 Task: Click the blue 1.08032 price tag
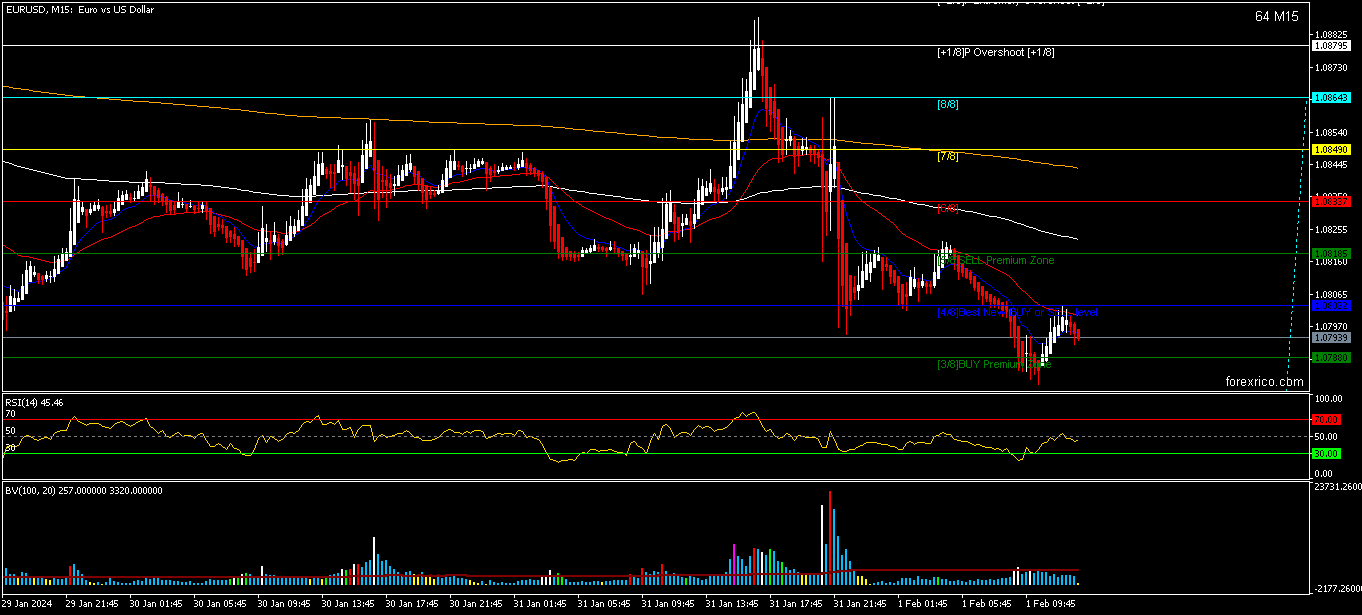pyautogui.click(x=1333, y=305)
